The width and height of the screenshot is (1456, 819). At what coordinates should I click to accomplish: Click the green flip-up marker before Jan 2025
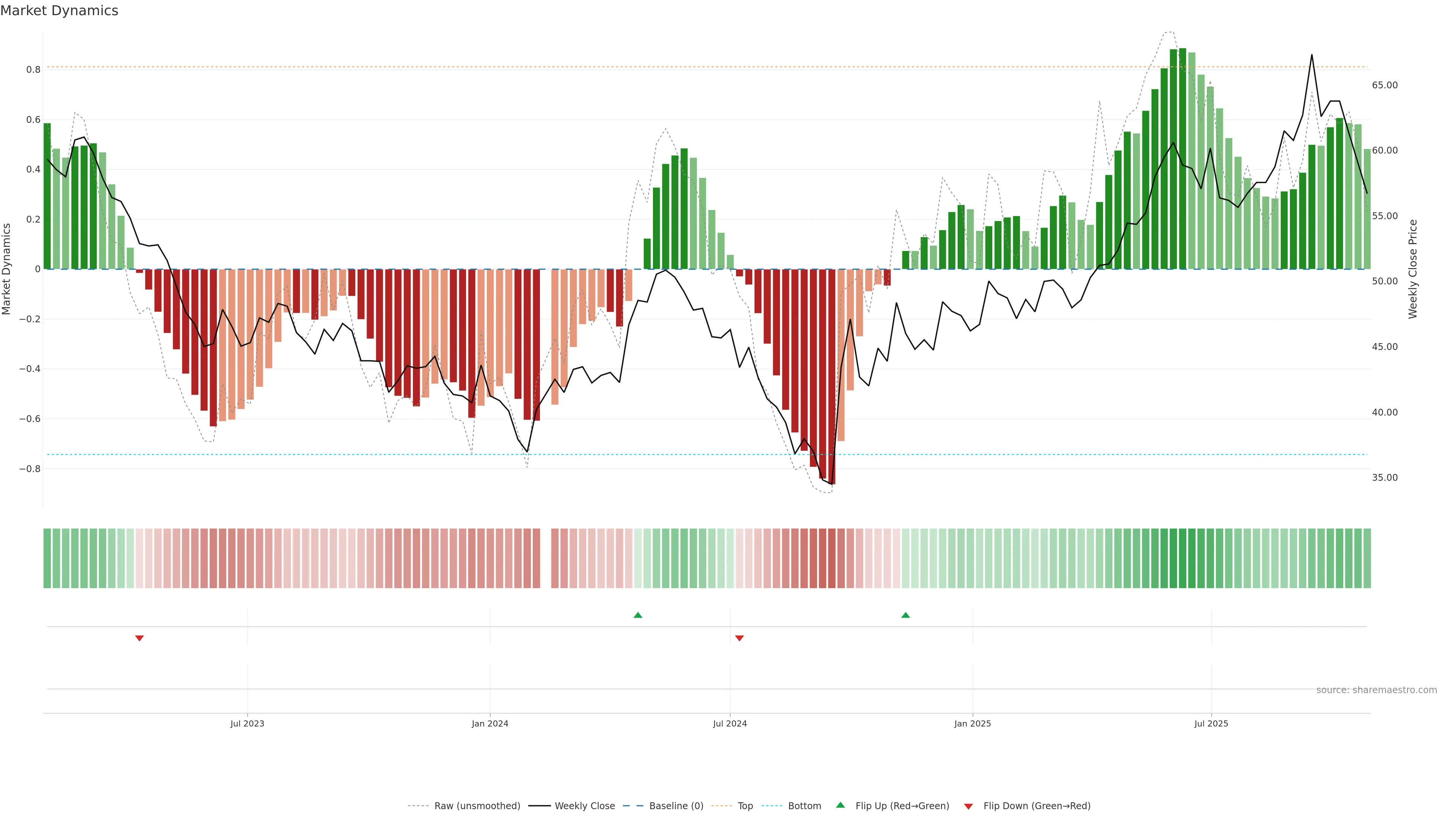[905, 615]
